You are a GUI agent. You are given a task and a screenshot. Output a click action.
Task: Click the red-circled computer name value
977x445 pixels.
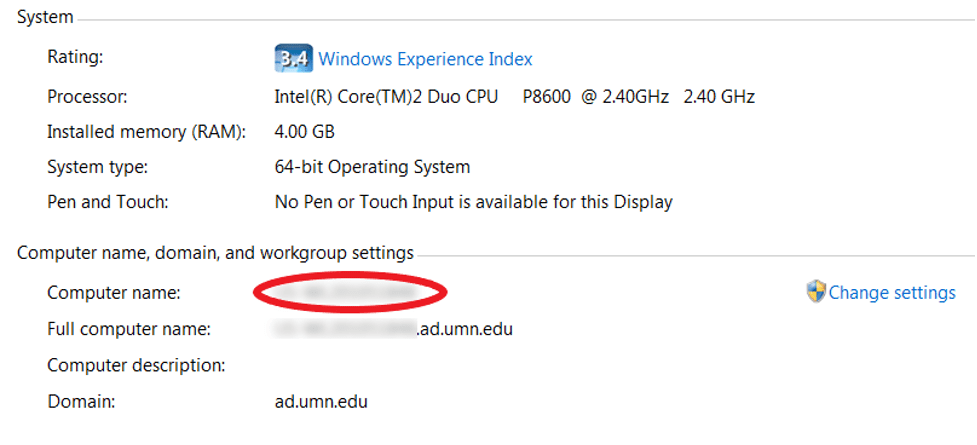point(348,292)
